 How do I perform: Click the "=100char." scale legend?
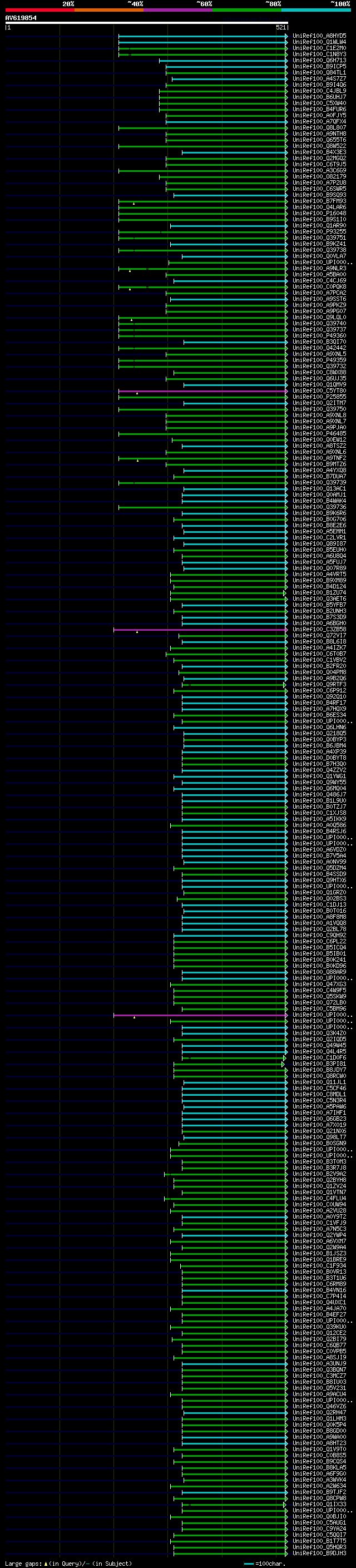pyautogui.click(x=264, y=1564)
